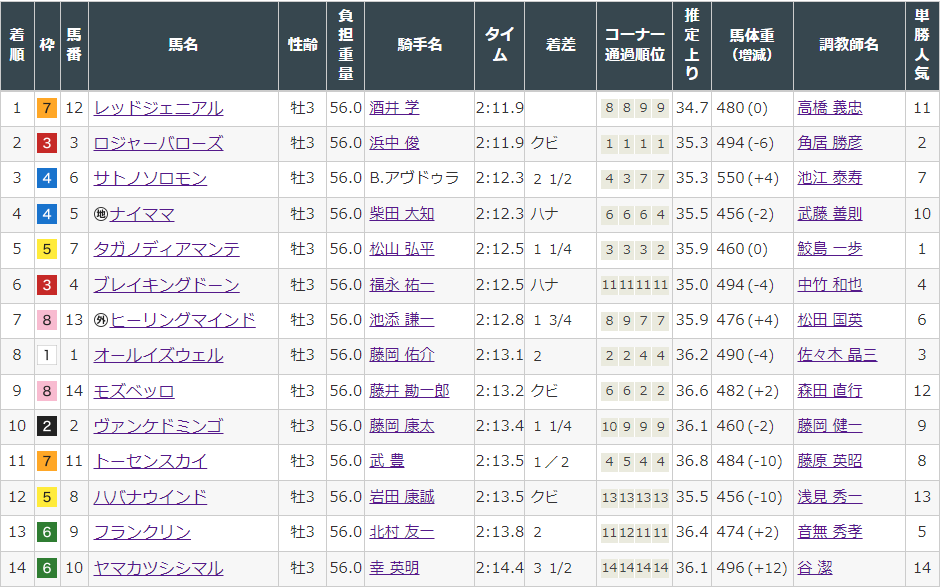The height and width of the screenshot is (588, 941).
Task: Click the 地 mark beside ナイママ
Action: (101, 214)
